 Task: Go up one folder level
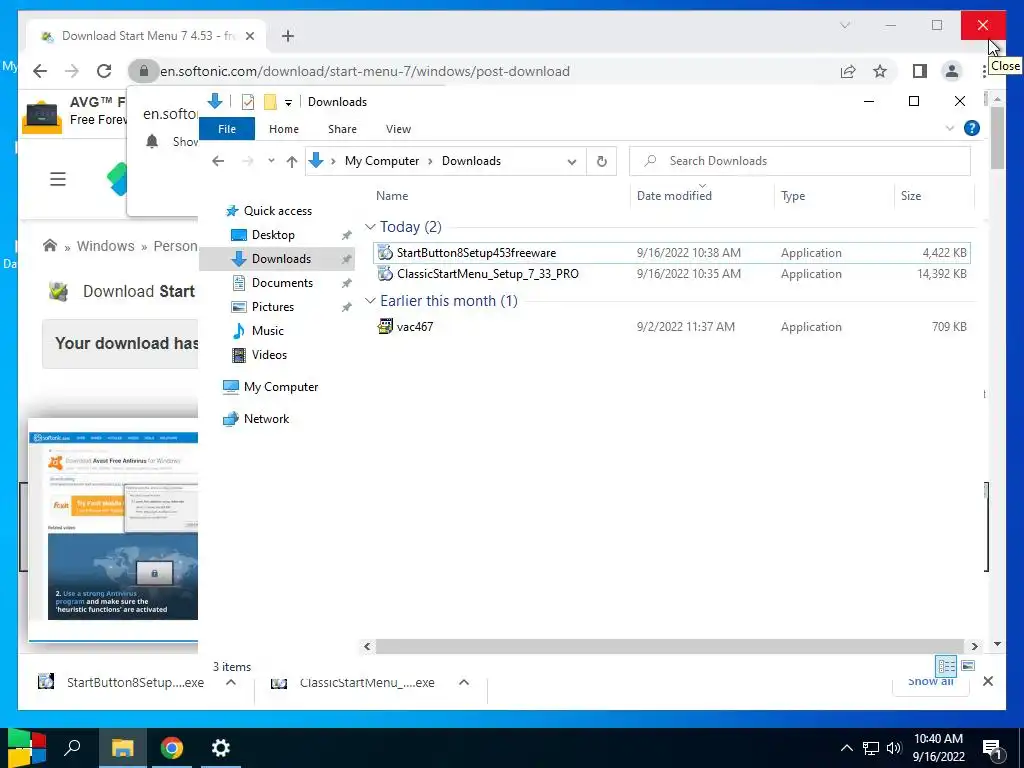point(292,161)
